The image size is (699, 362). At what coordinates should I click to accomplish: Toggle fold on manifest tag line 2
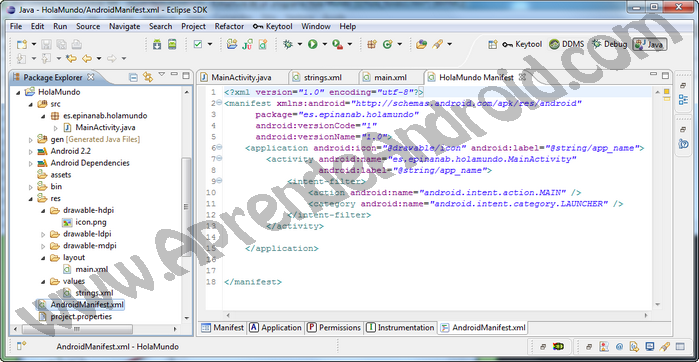pyautogui.click(x=219, y=103)
